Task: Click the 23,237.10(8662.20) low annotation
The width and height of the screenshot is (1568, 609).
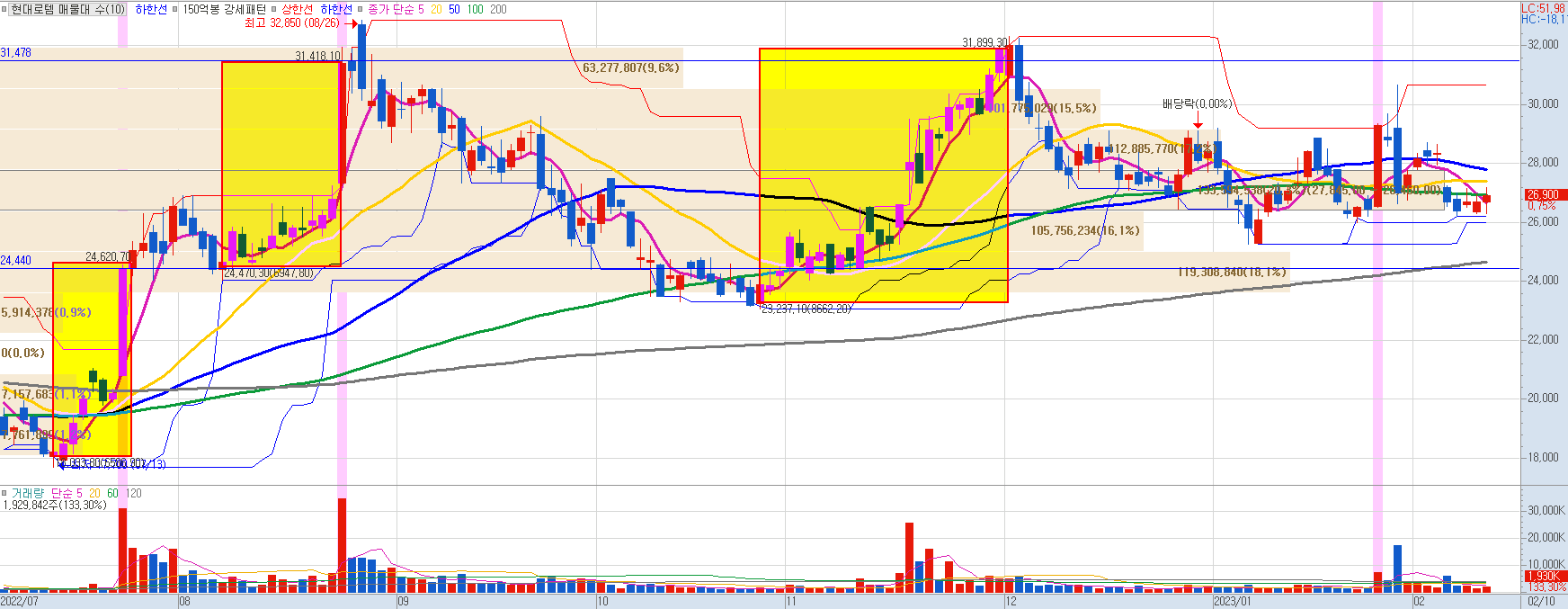Action: (x=806, y=309)
